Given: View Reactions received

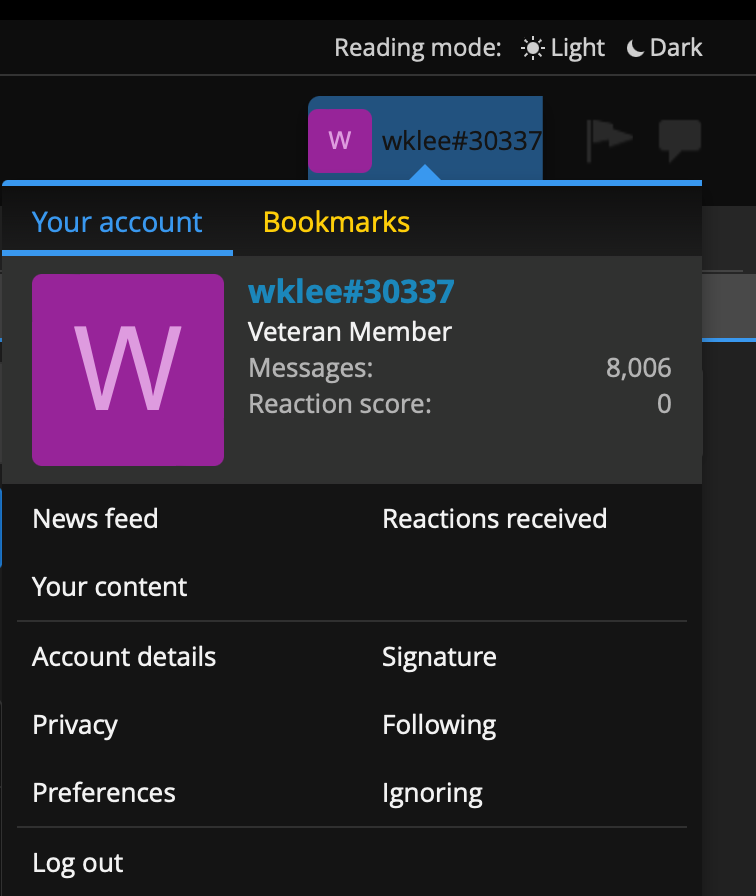Looking at the screenshot, I should pyautogui.click(x=494, y=518).
